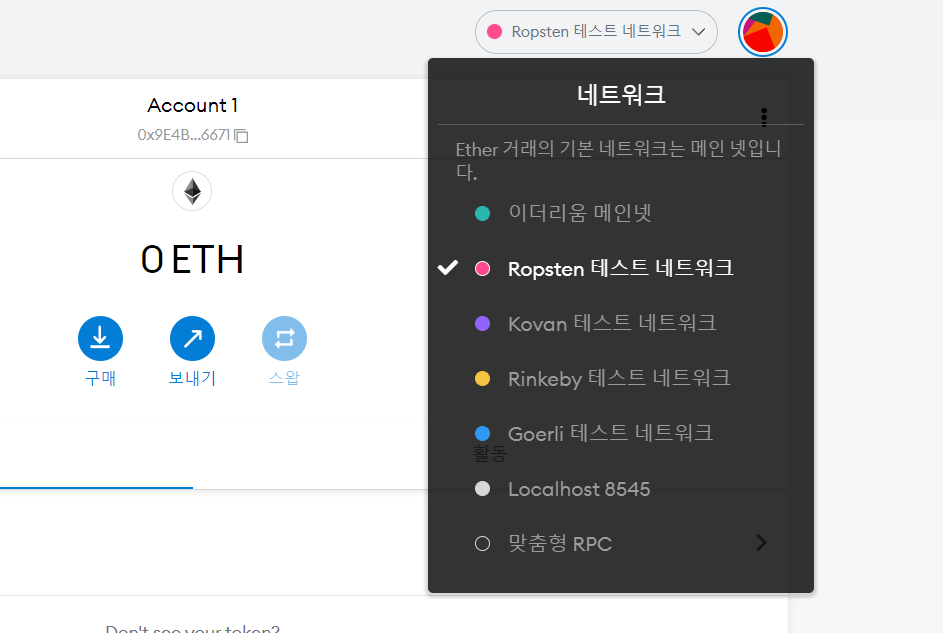
Task: Click the Ethereum logo icon
Action: click(192, 191)
